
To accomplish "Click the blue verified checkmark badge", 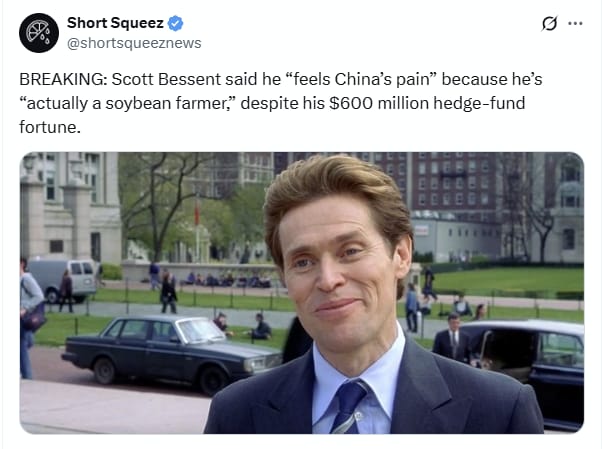I will coord(175,23).
